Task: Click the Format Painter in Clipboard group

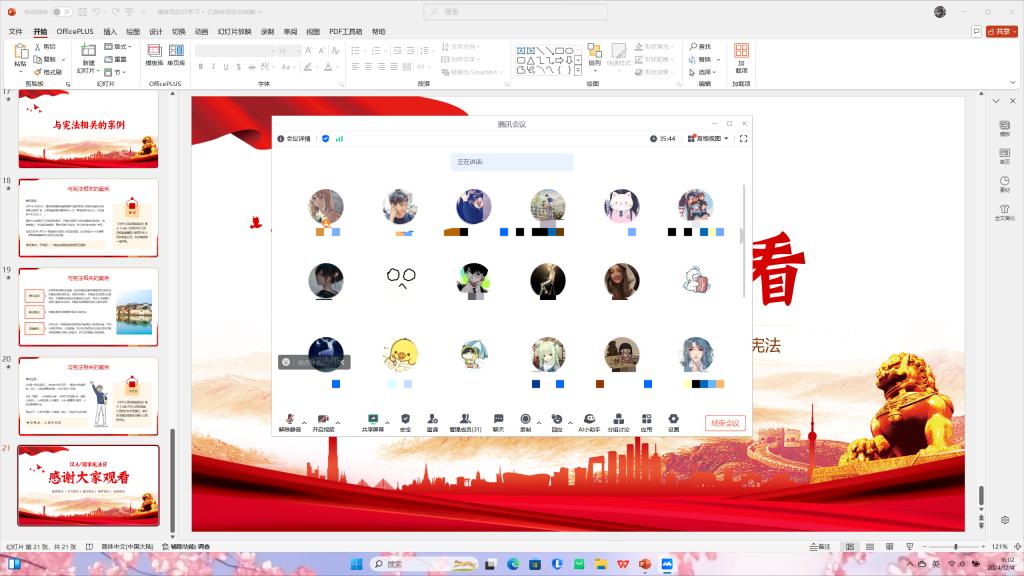Action: [x=47, y=72]
